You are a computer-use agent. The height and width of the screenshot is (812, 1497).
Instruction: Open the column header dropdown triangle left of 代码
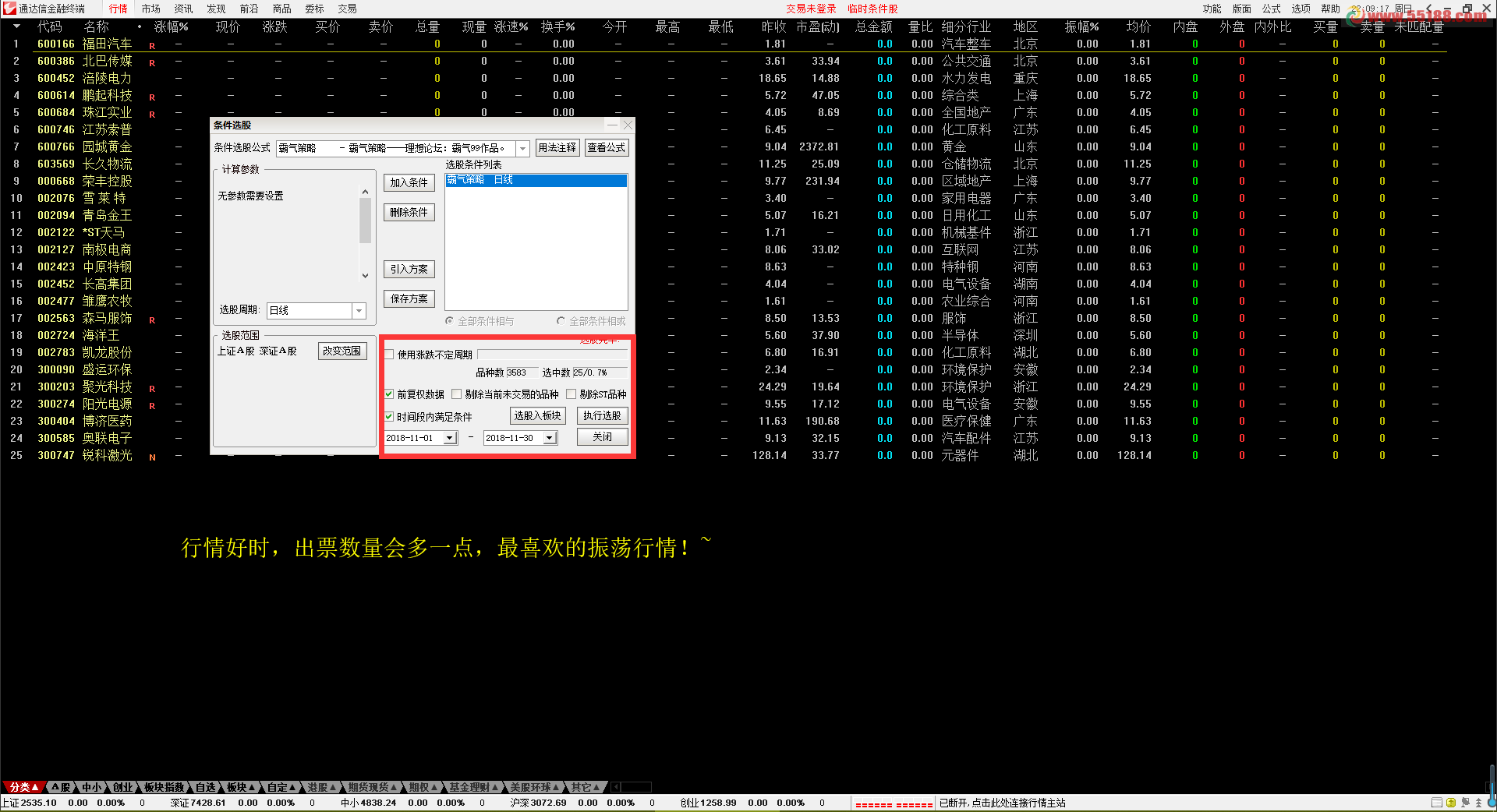pyautogui.click(x=16, y=26)
